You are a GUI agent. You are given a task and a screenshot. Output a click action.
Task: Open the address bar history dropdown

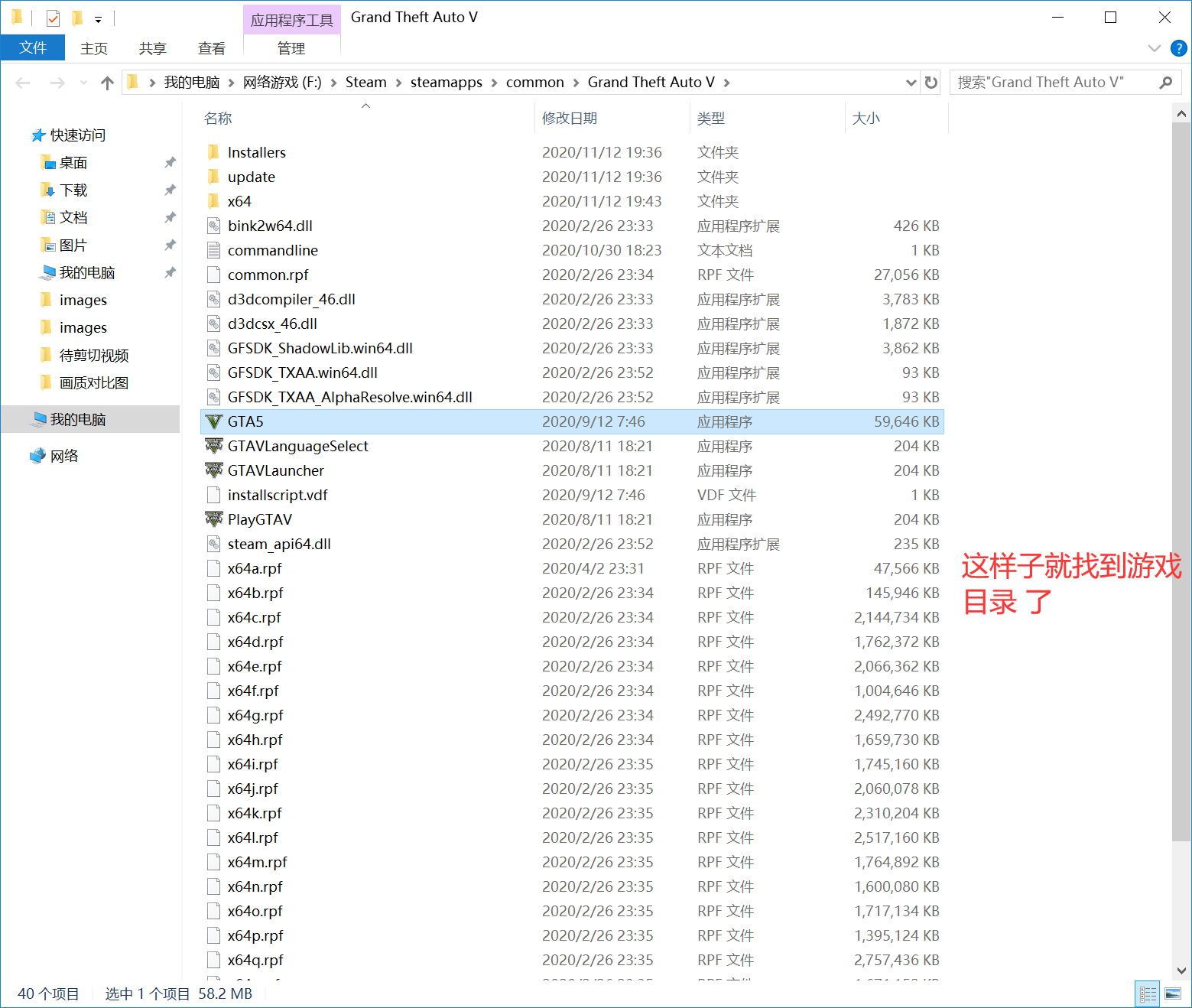coord(911,83)
